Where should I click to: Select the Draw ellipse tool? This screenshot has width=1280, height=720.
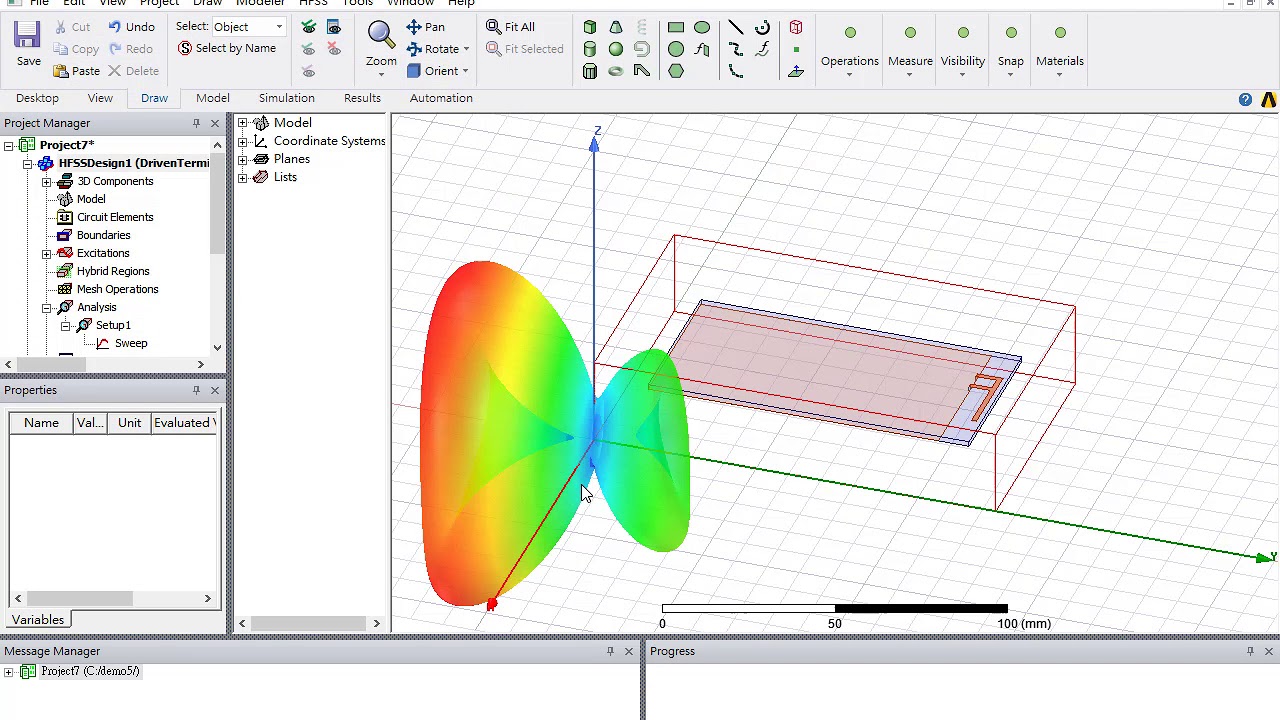(x=702, y=27)
